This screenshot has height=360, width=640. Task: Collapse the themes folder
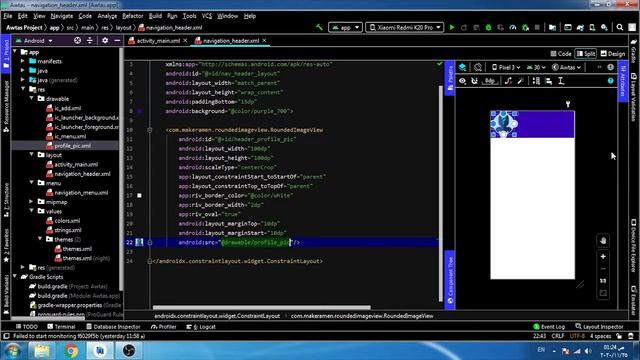[40, 239]
